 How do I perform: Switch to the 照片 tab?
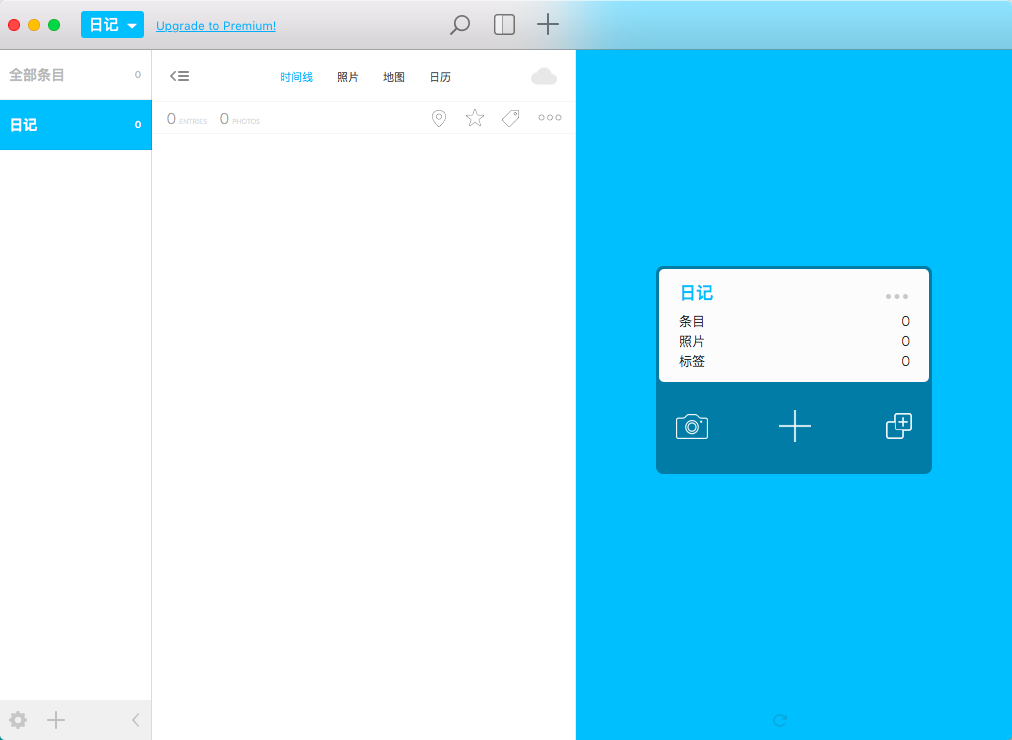coord(347,77)
